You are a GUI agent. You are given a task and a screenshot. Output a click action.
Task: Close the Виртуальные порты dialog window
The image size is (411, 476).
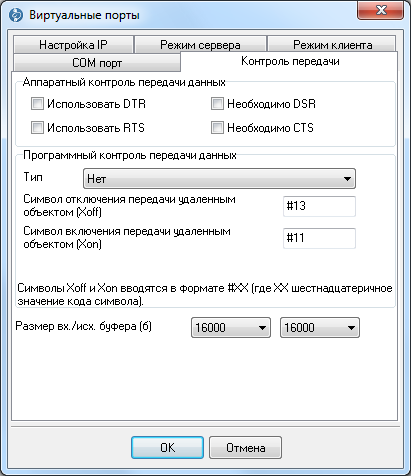380,10
